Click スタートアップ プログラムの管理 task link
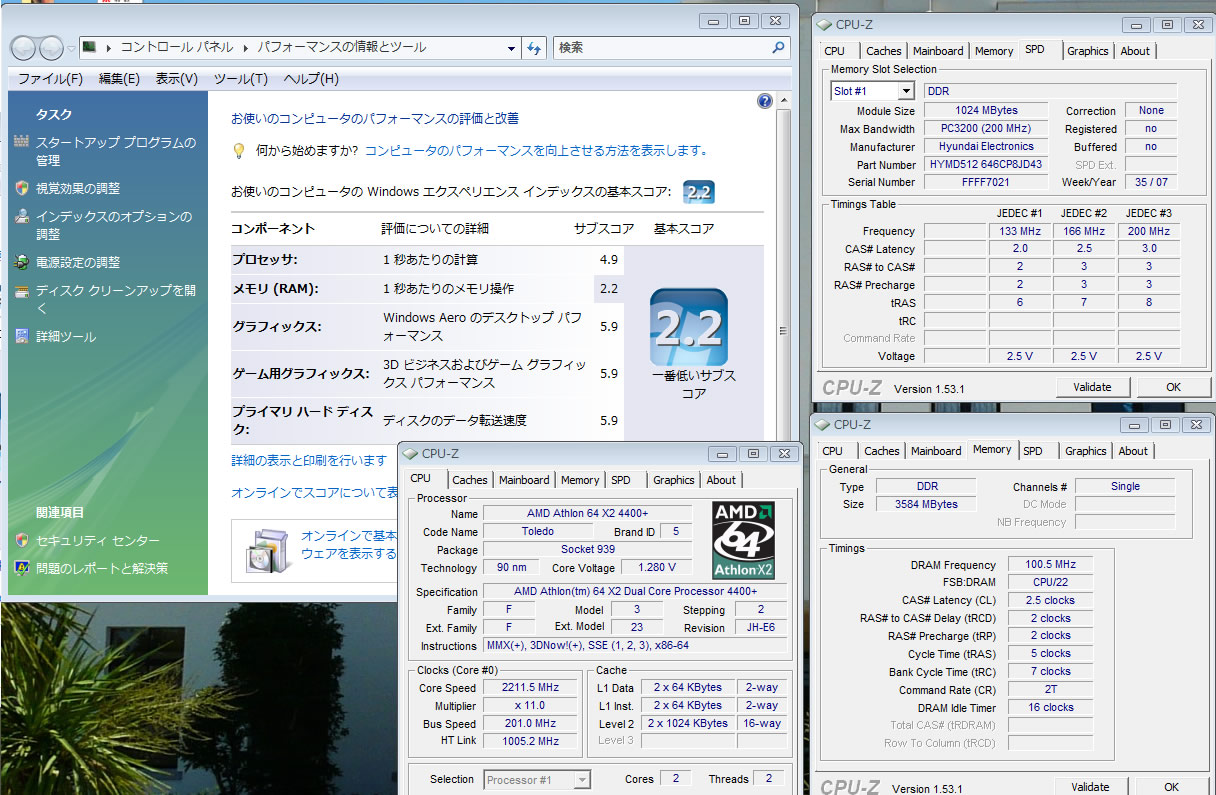Screen dimensions: 1216x795 coord(116,151)
